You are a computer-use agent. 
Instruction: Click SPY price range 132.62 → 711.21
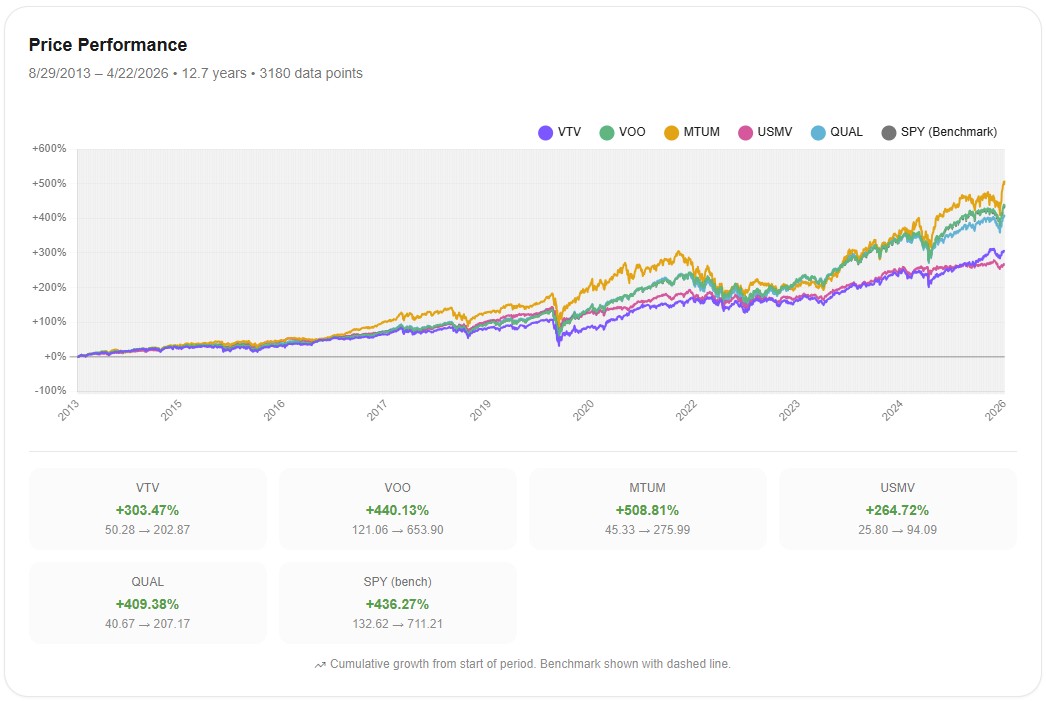pyautogui.click(x=398, y=624)
